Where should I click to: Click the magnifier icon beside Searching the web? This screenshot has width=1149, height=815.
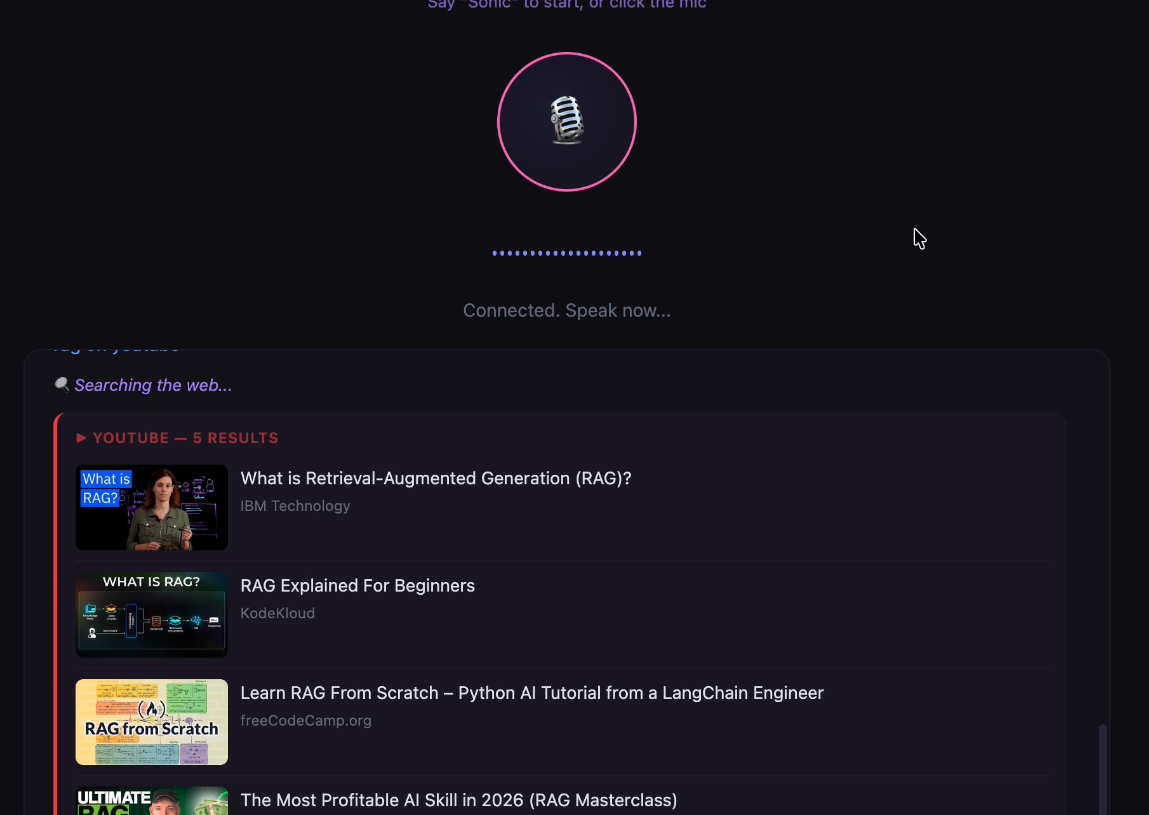pos(62,384)
